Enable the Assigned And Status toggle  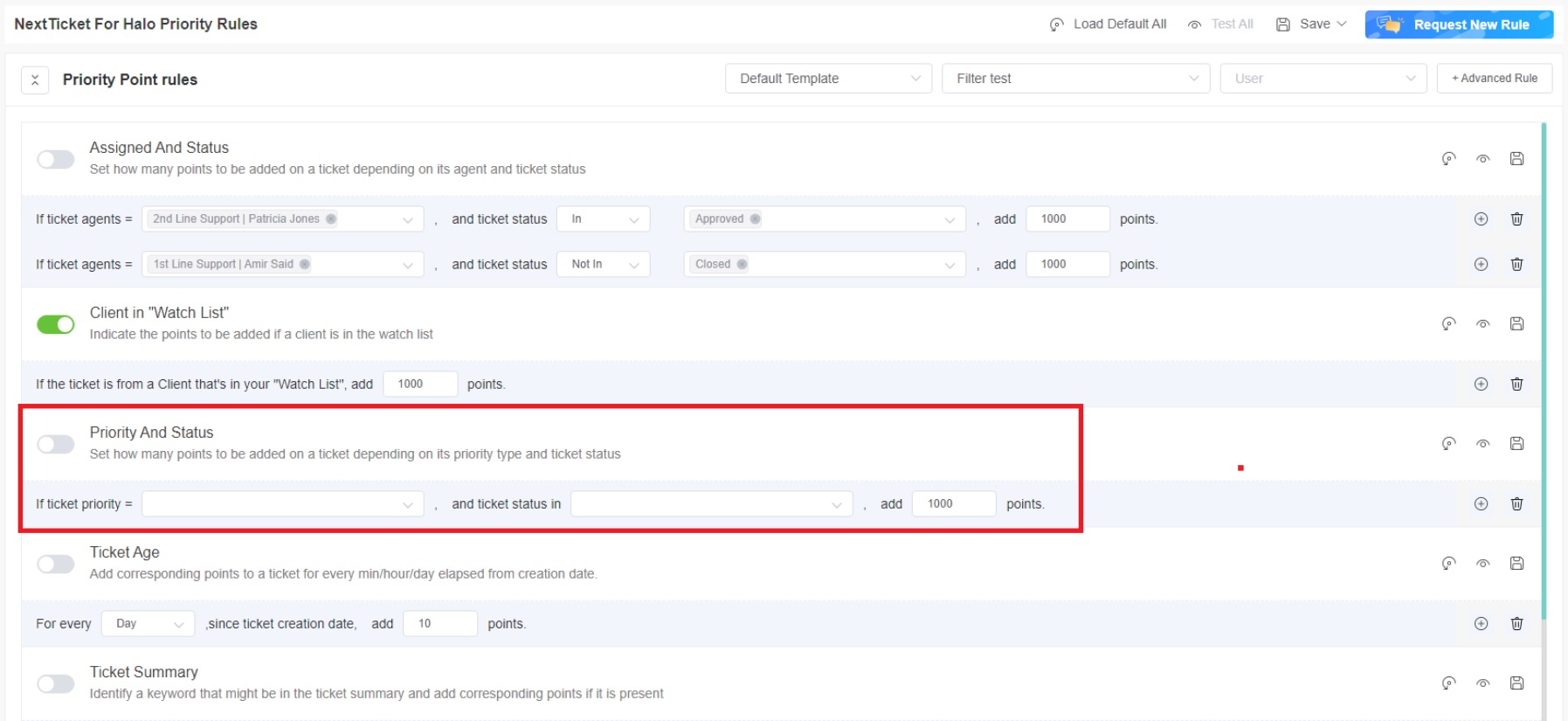coord(56,159)
